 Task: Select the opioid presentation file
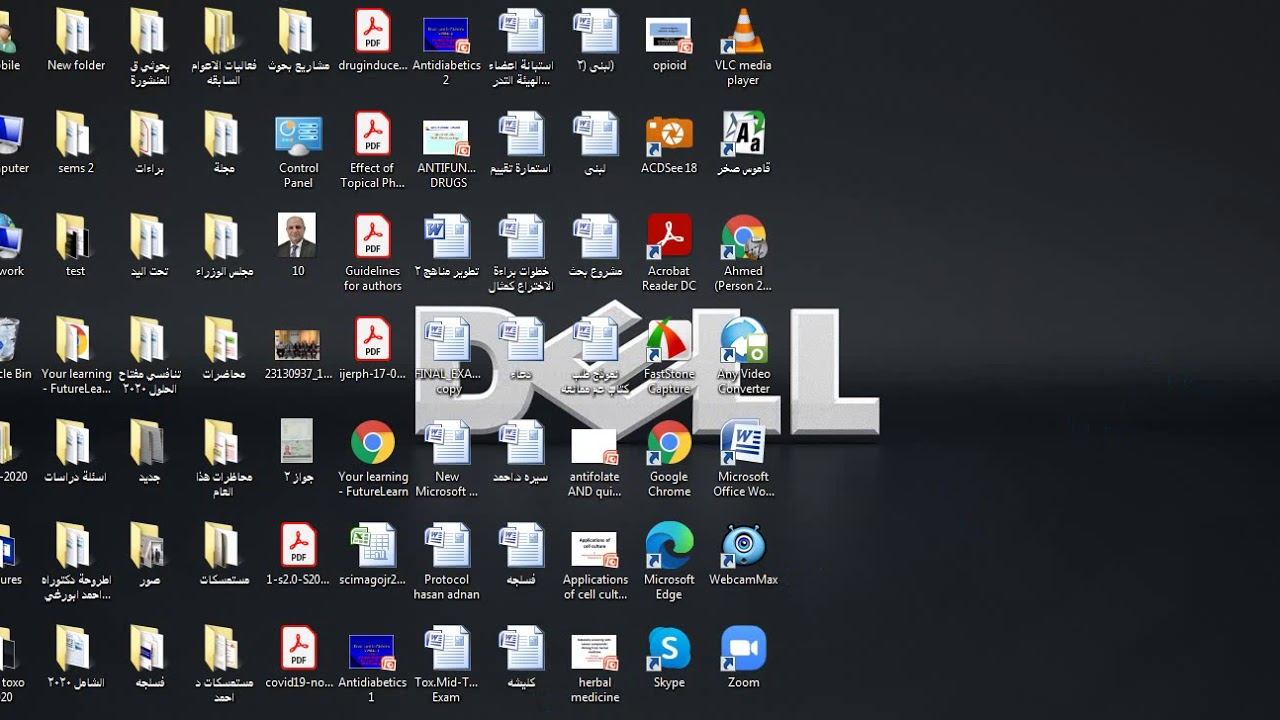(669, 47)
